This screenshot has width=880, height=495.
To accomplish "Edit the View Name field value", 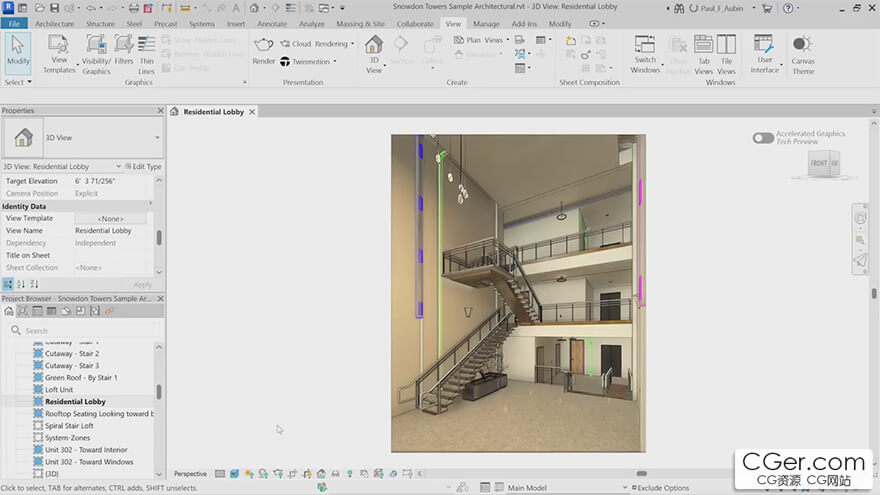I will (110, 231).
